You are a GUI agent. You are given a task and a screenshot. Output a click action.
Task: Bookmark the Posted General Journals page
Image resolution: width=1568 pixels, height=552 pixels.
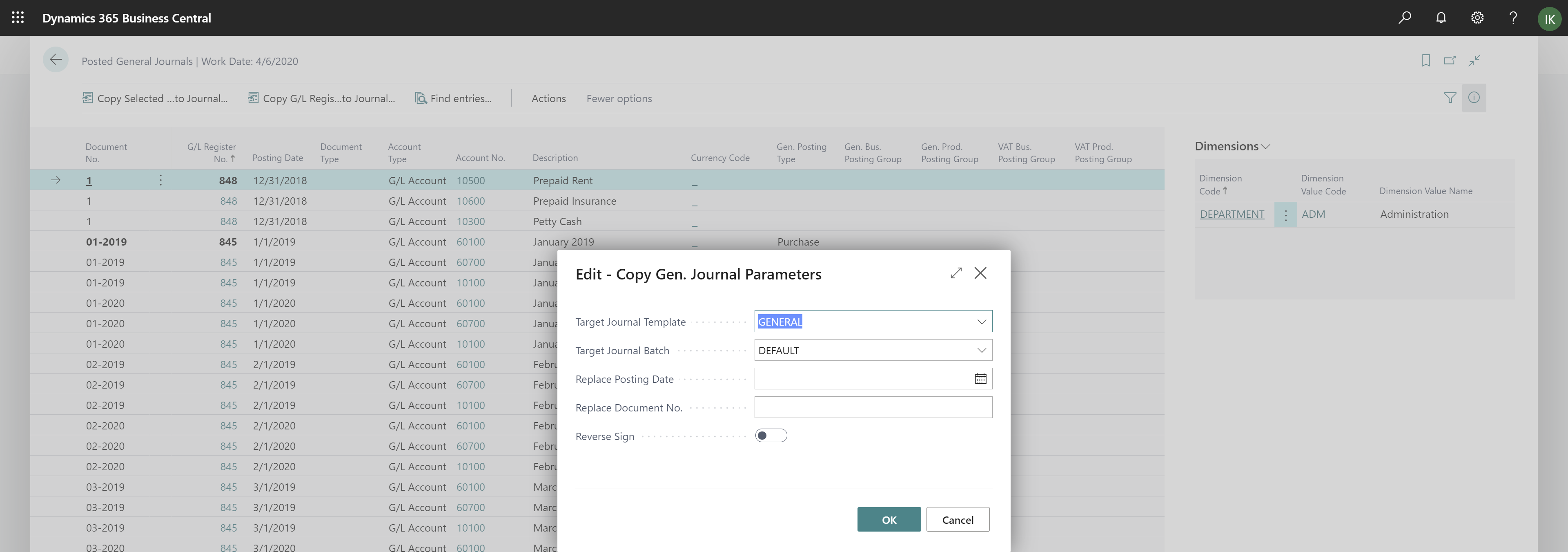1425,60
